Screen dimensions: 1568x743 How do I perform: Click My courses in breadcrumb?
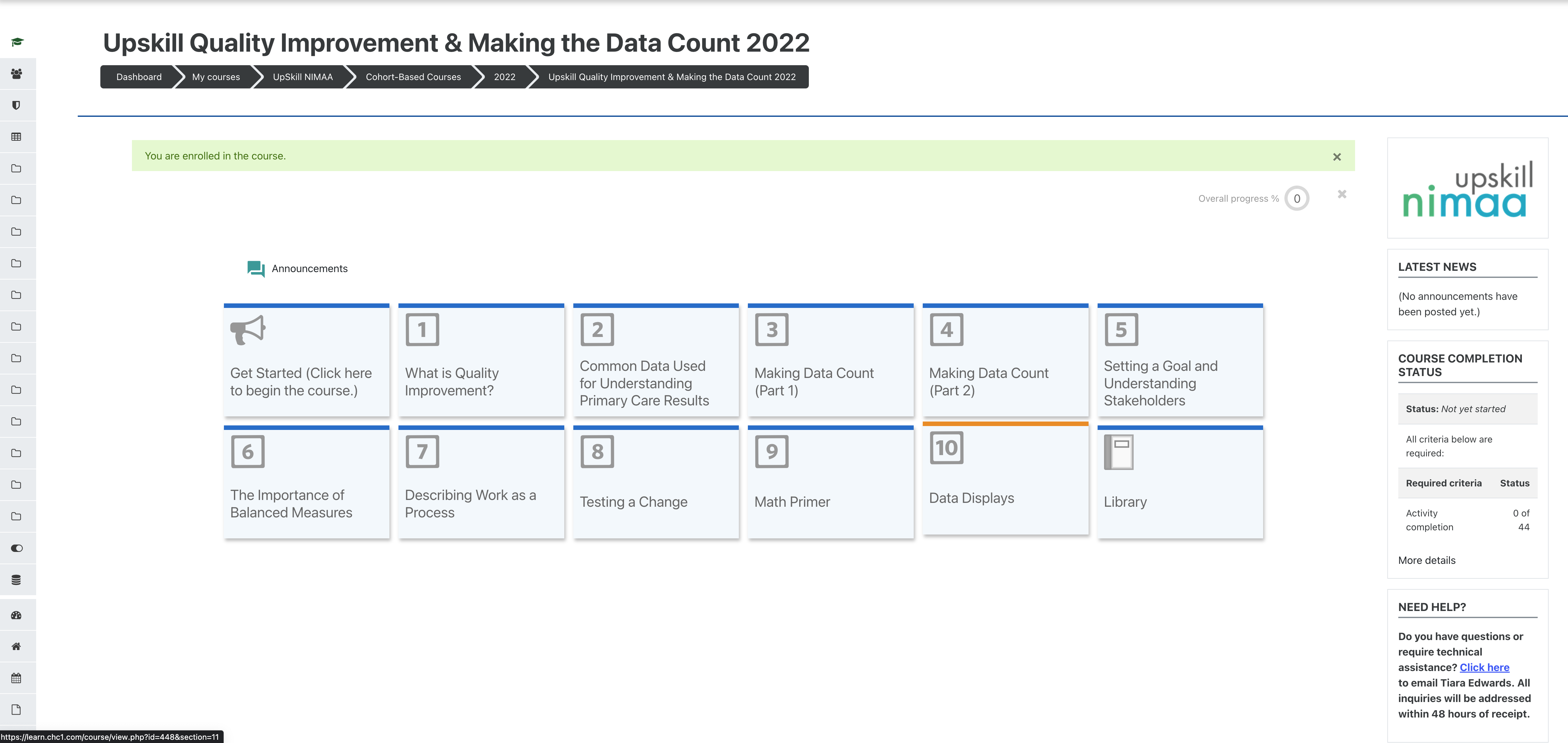coord(216,77)
